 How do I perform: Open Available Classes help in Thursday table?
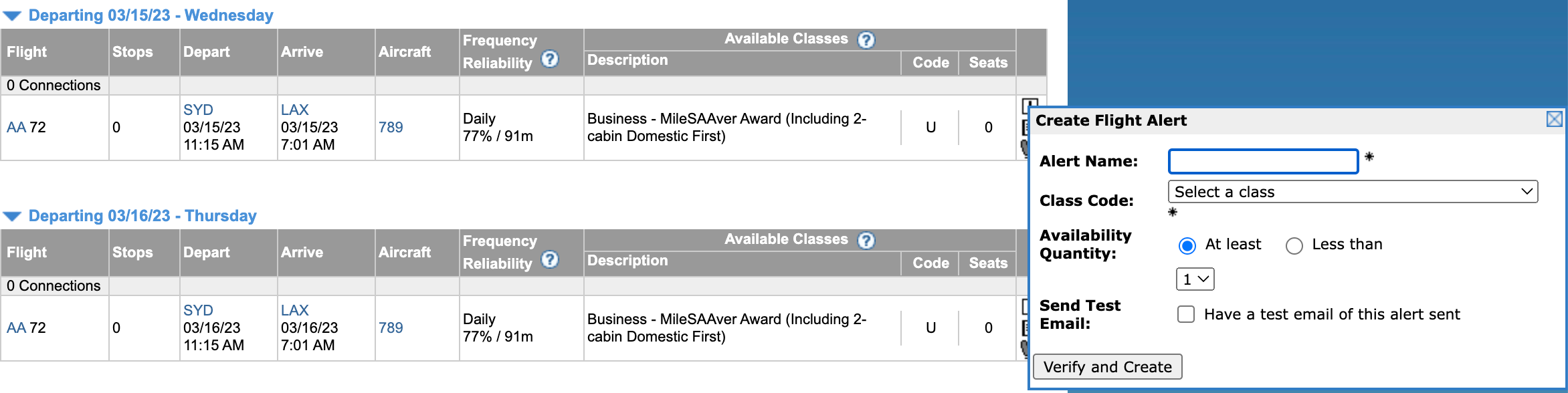pyautogui.click(x=866, y=241)
